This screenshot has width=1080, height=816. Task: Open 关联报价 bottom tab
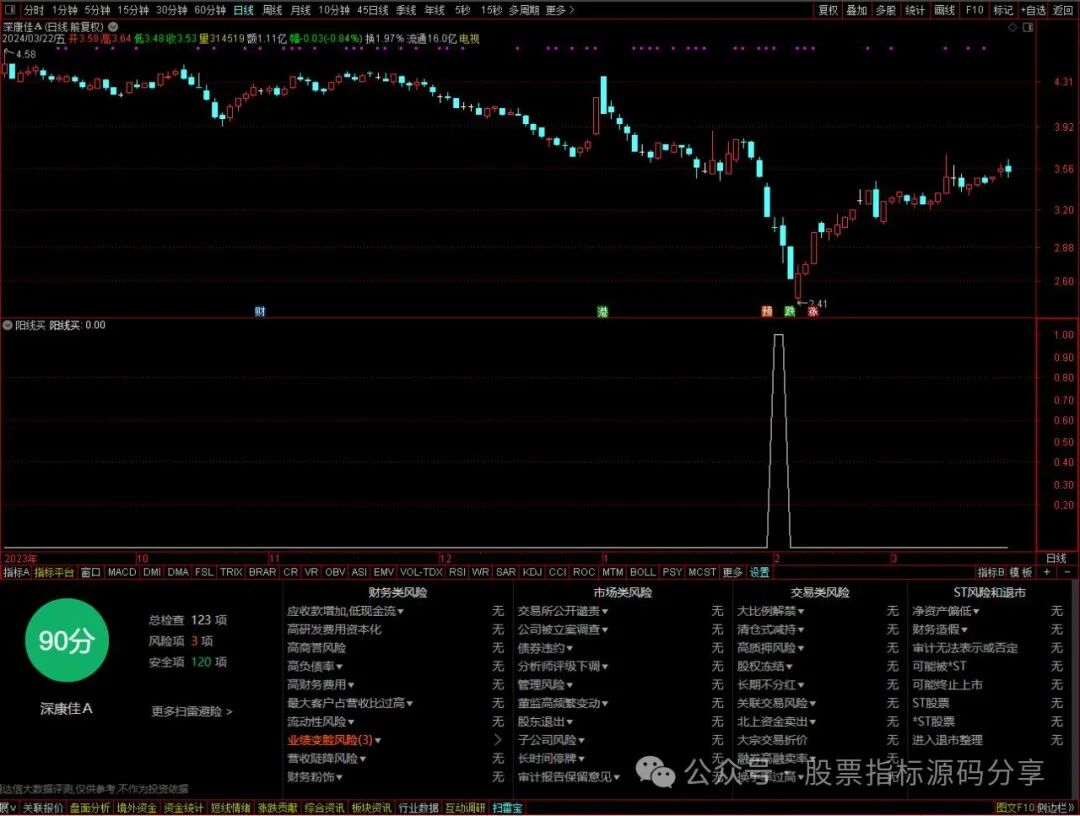[x=43, y=808]
